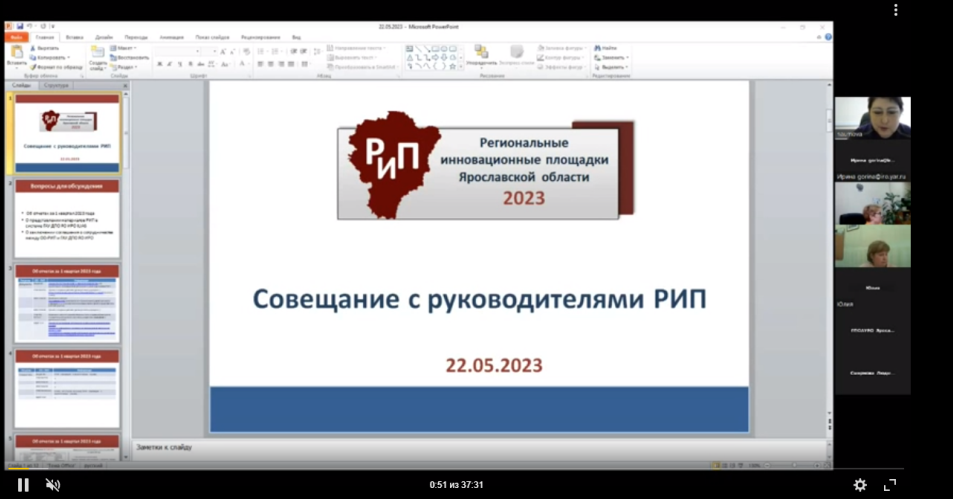The height and width of the screenshot is (499, 953).
Task: Click the center text alignment icon
Action: (270, 64)
